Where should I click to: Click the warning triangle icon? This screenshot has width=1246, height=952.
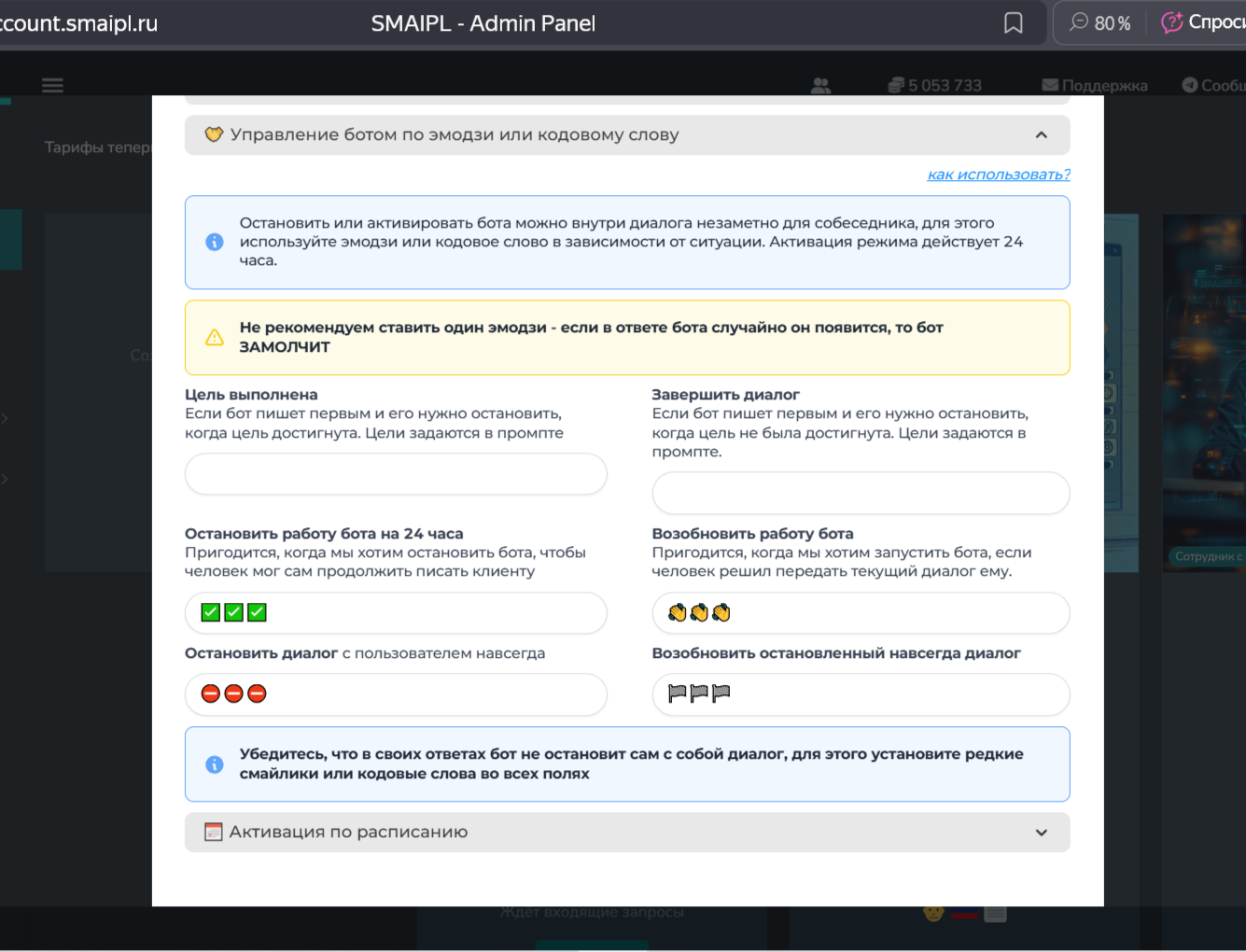pyautogui.click(x=215, y=337)
